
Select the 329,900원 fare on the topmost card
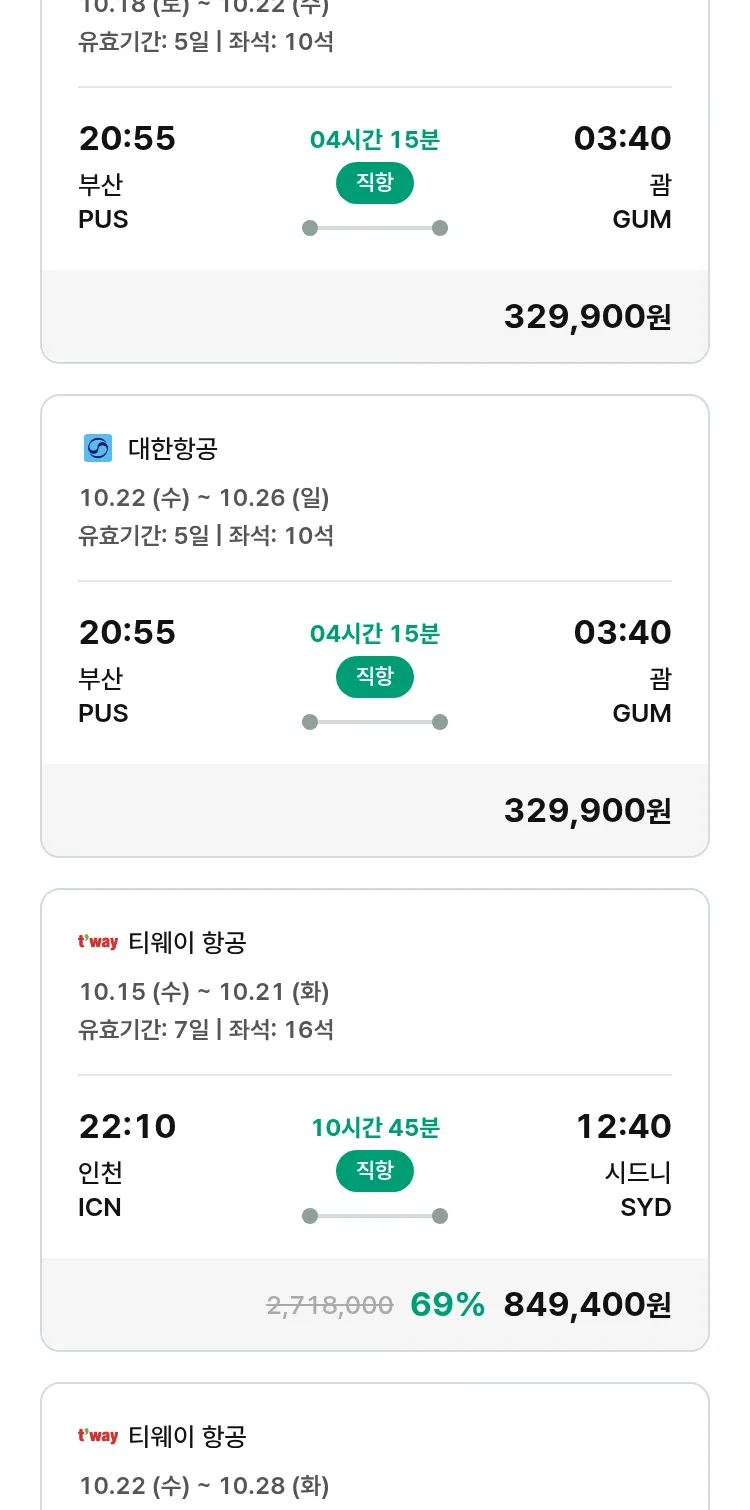pos(587,317)
